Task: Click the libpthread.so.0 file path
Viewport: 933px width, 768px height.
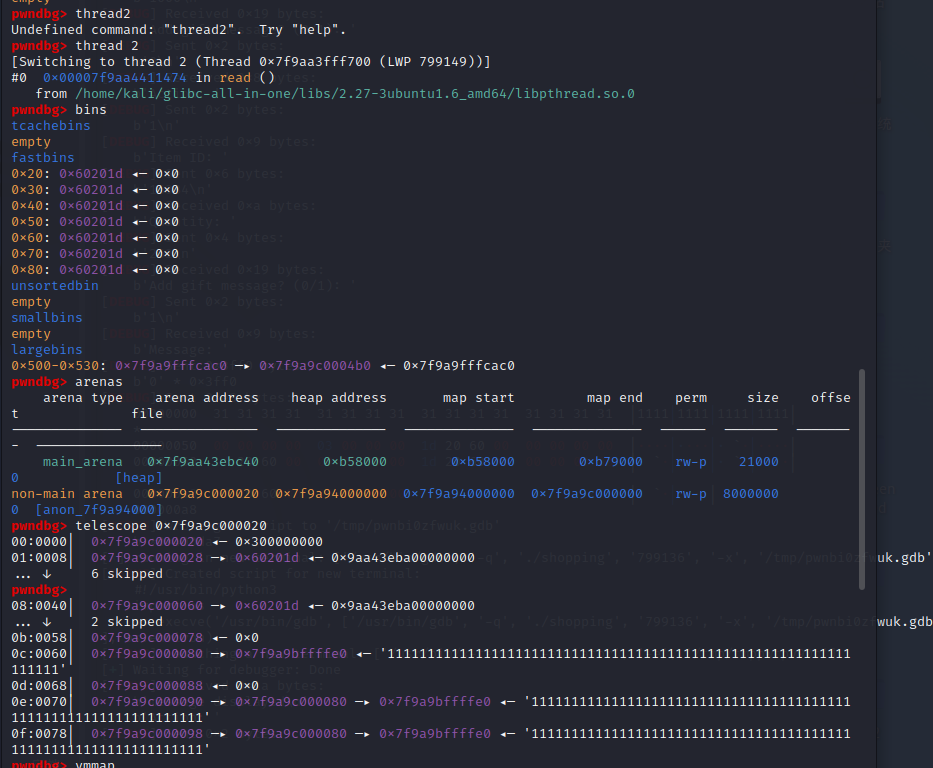Action: [355, 94]
